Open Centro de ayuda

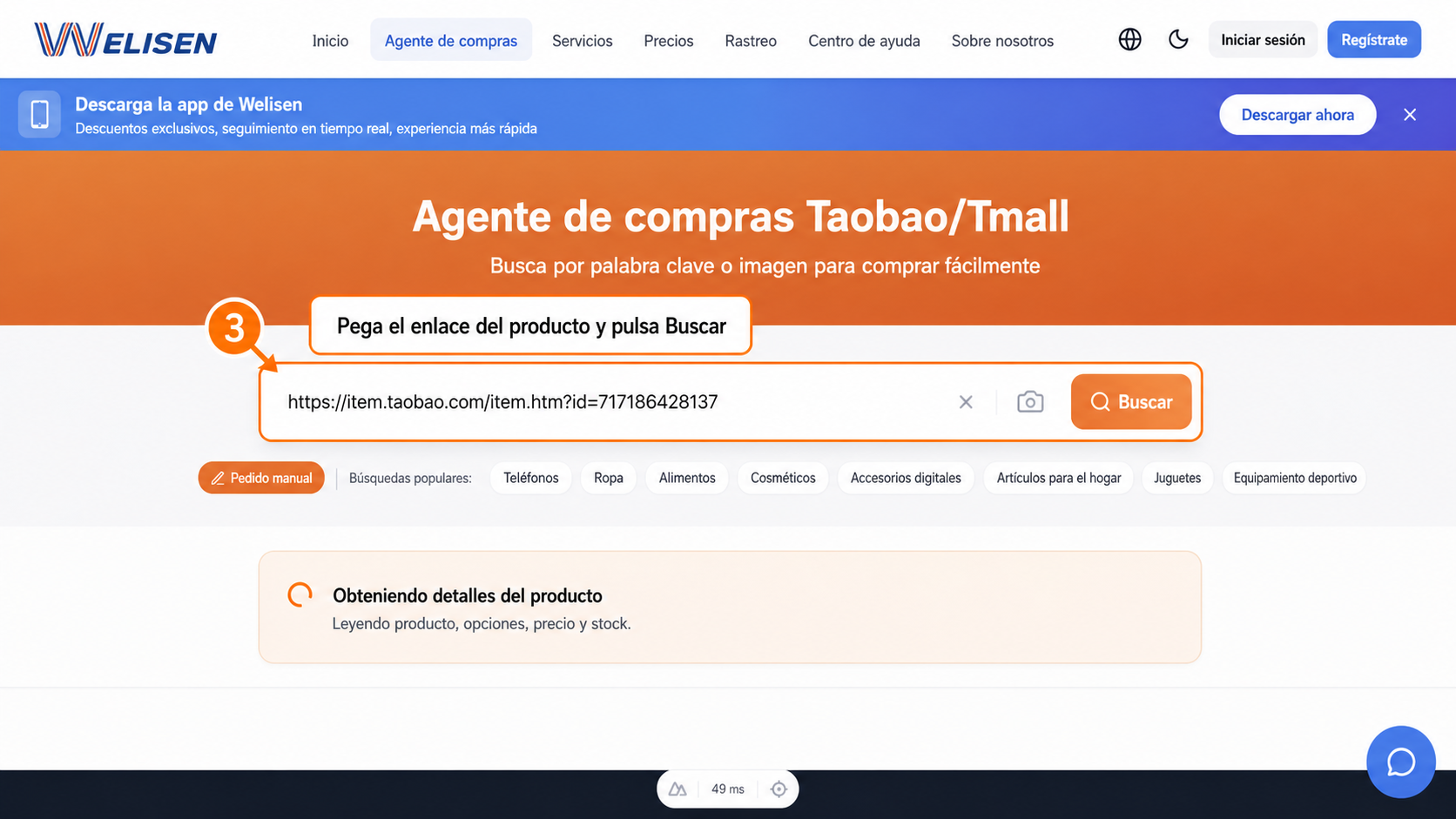864,41
